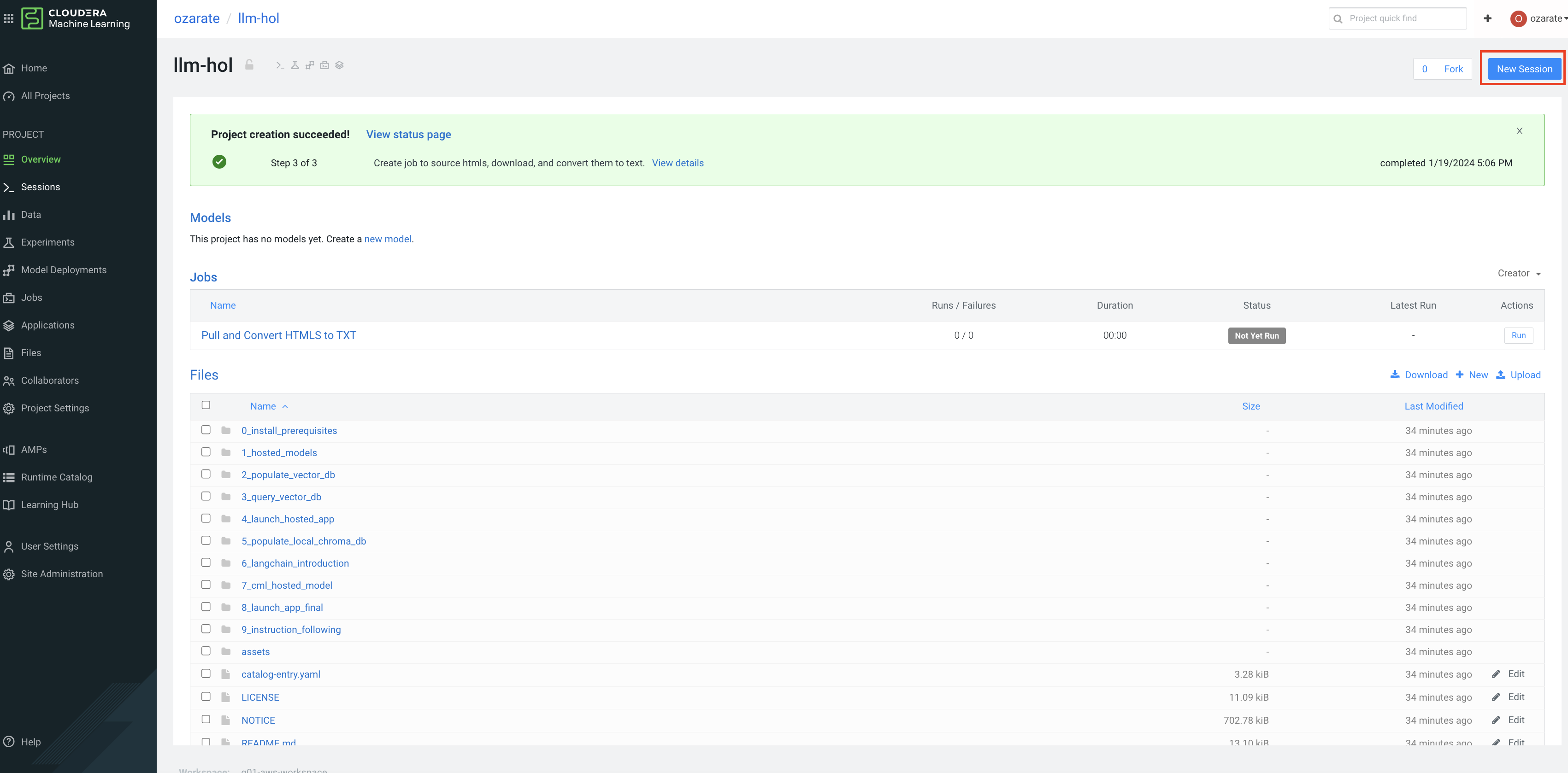This screenshot has width=1568, height=773.
Task: Click the model deployments icon beside project title
Action: pyautogui.click(x=310, y=65)
